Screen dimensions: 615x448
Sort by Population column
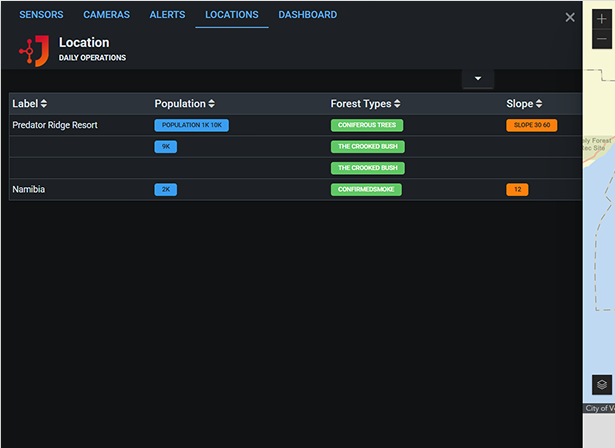coord(184,104)
